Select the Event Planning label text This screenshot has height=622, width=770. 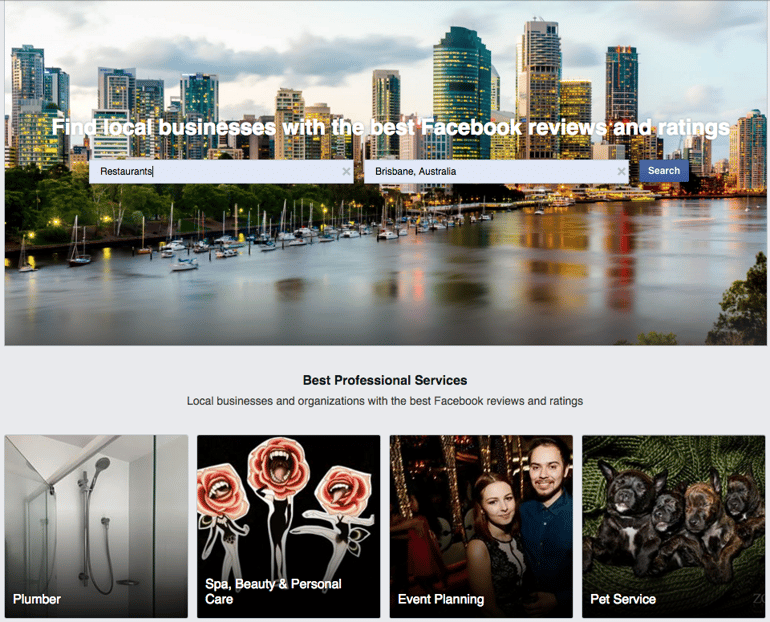441,599
